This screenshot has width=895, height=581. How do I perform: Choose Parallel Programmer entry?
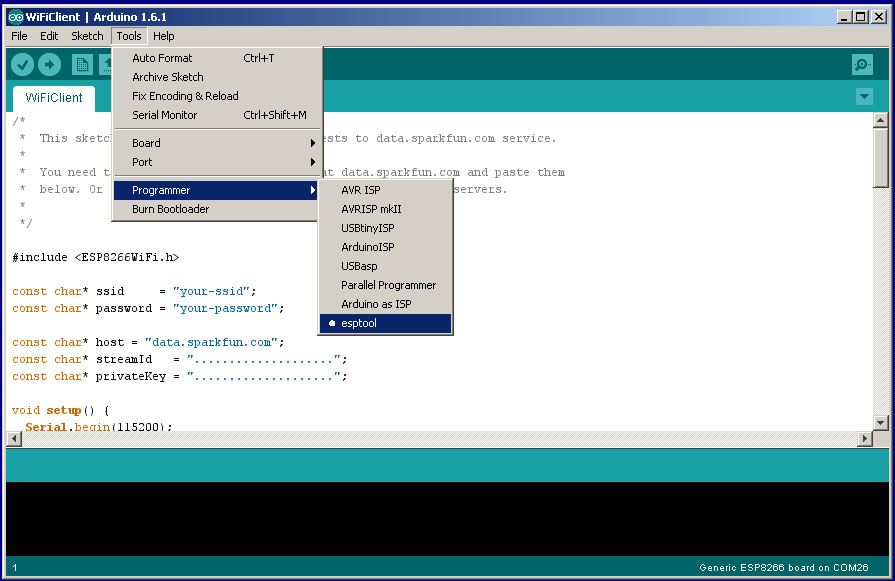pos(385,285)
